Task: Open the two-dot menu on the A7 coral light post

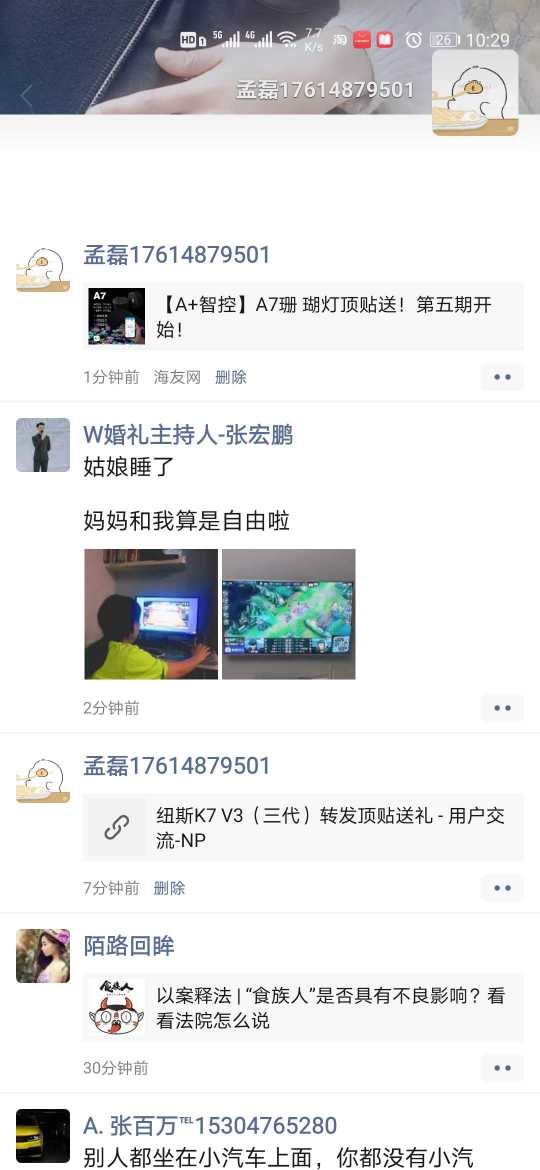Action: [x=502, y=378]
